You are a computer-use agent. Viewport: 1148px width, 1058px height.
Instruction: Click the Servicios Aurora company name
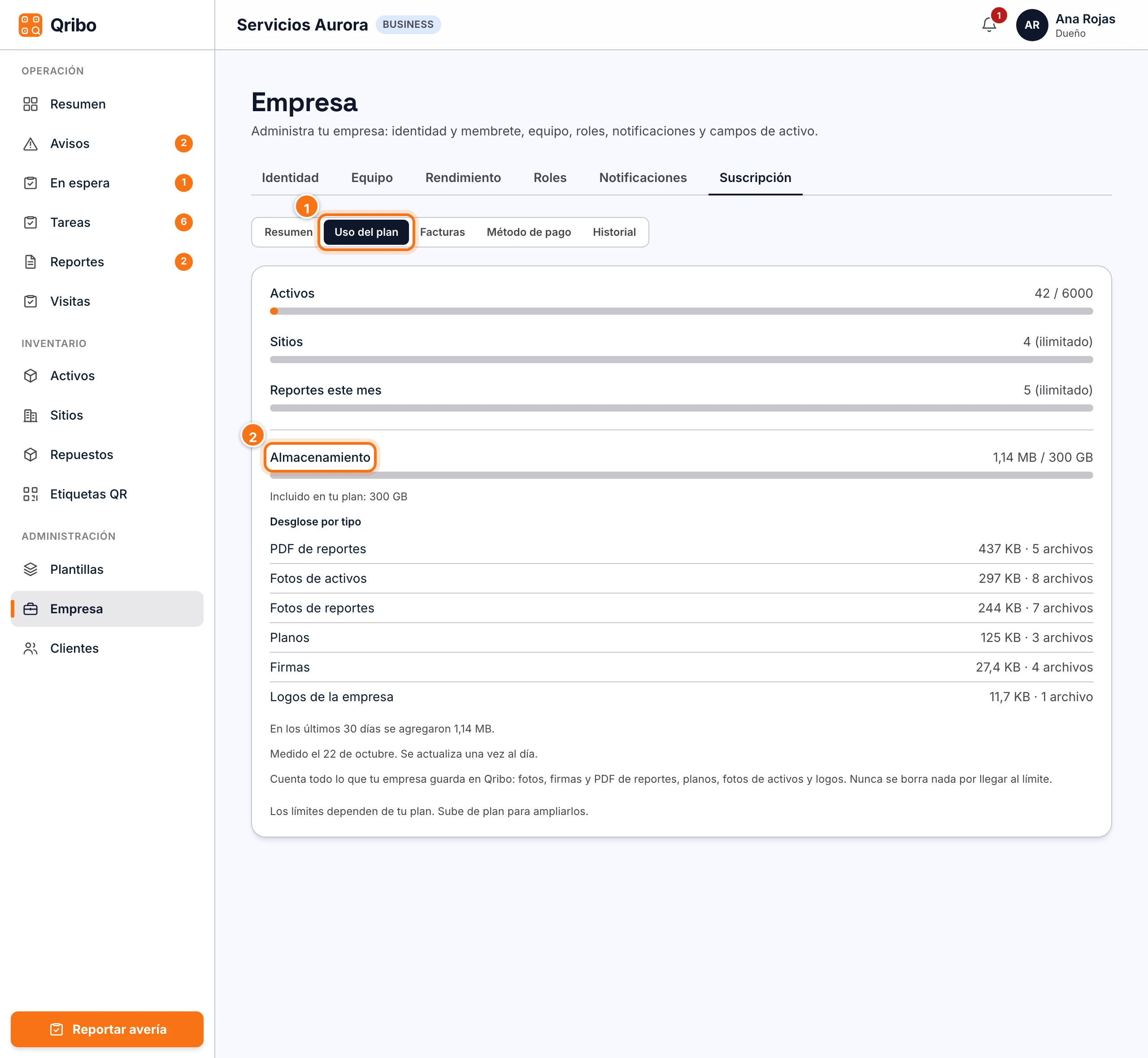[302, 25]
